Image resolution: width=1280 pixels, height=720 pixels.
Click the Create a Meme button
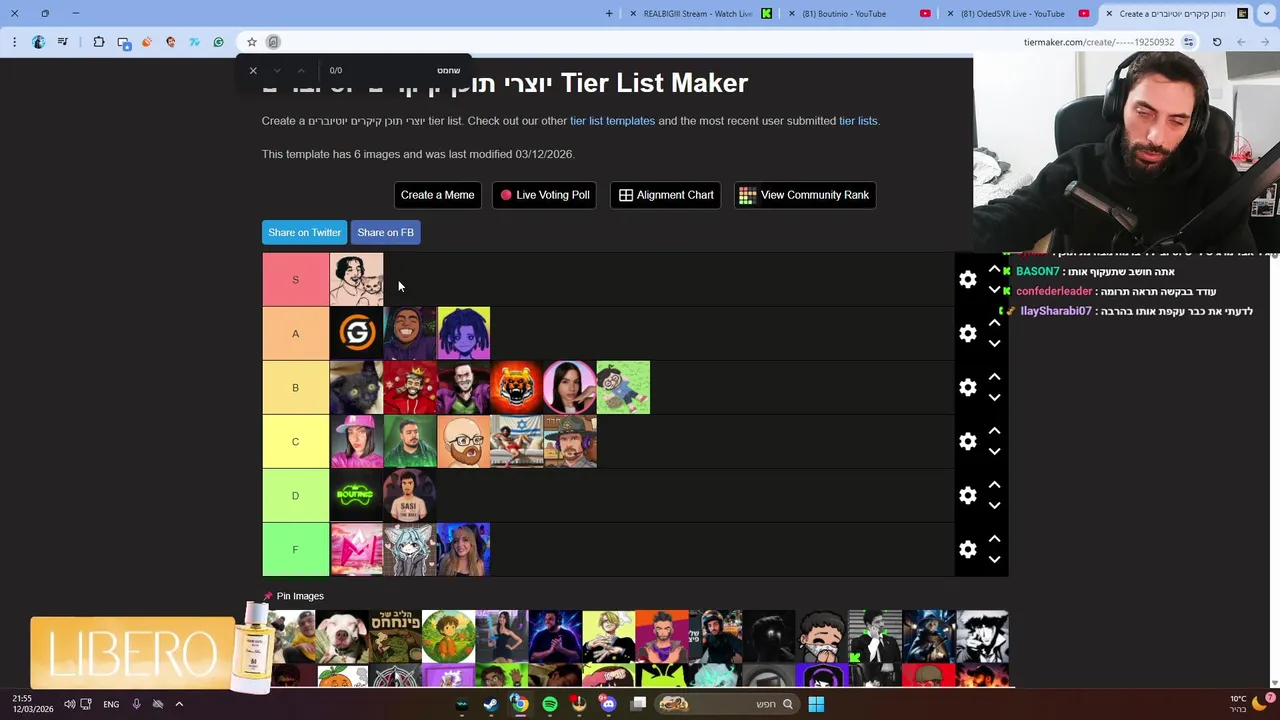click(437, 195)
